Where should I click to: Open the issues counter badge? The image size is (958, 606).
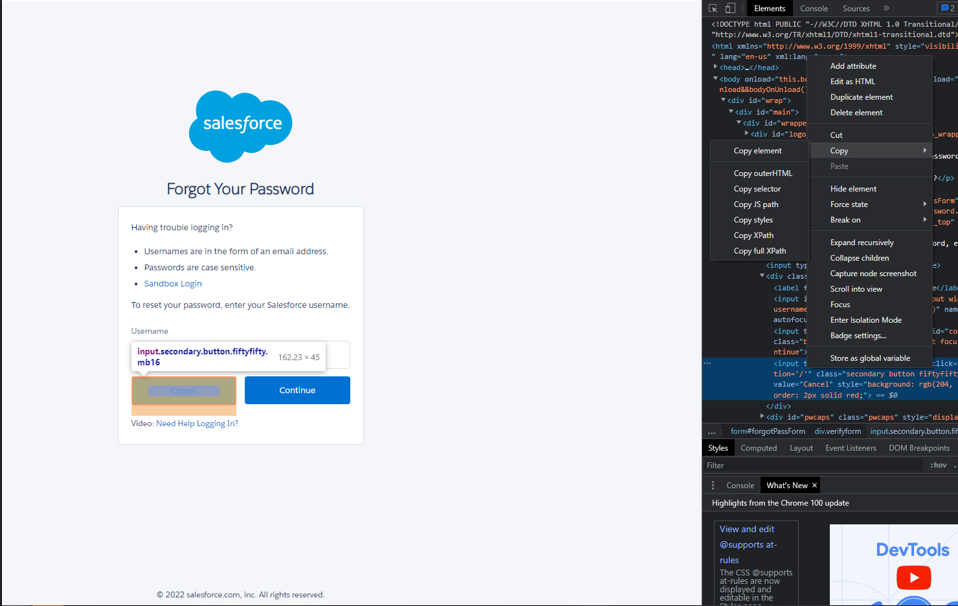click(x=948, y=9)
